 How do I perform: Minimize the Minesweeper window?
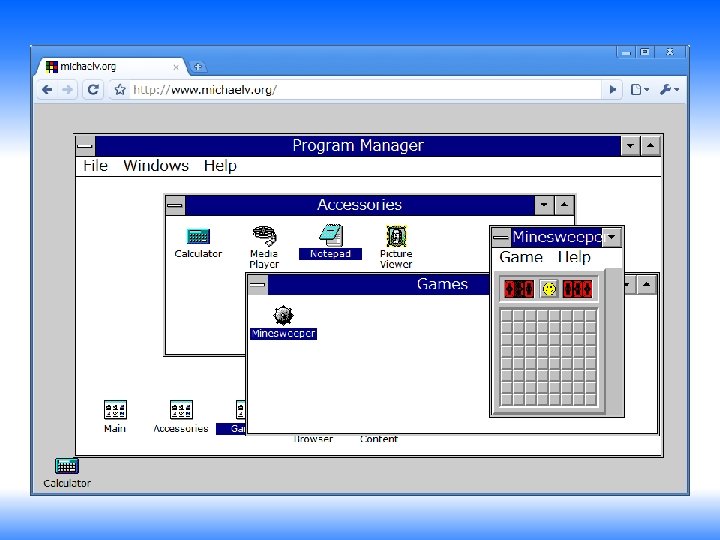612,237
